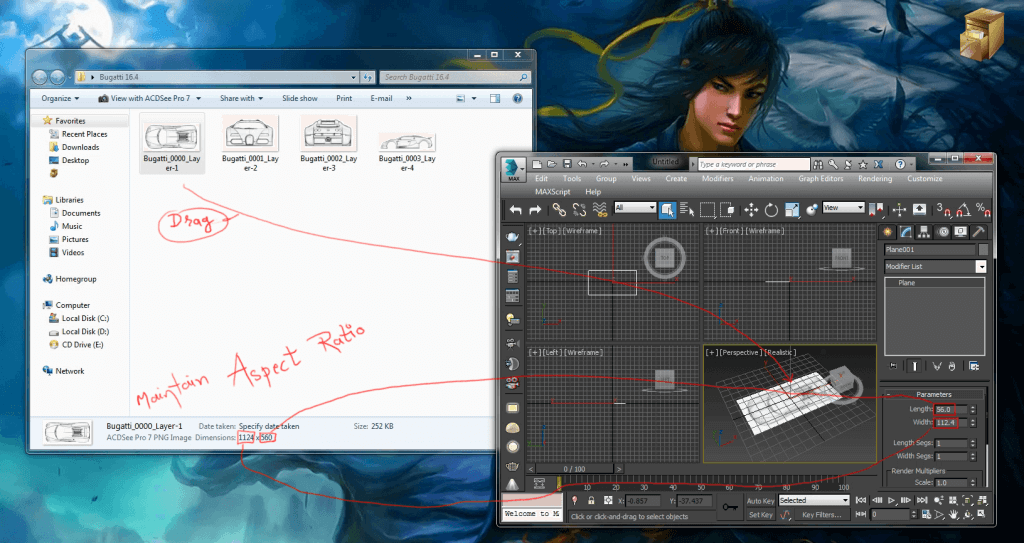Toggle Auto Key animation mode
This screenshot has height=543, width=1024.
pos(760,500)
